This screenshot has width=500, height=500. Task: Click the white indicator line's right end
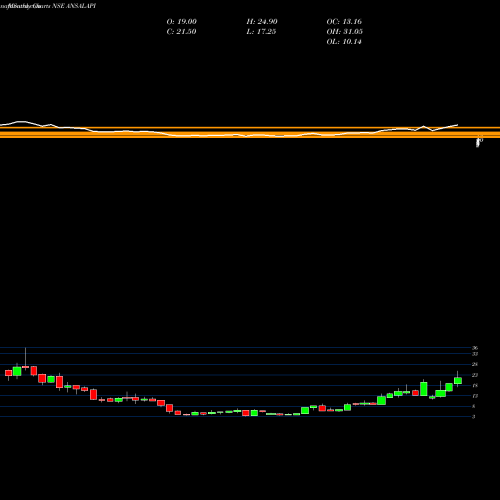tap(457, 125)
